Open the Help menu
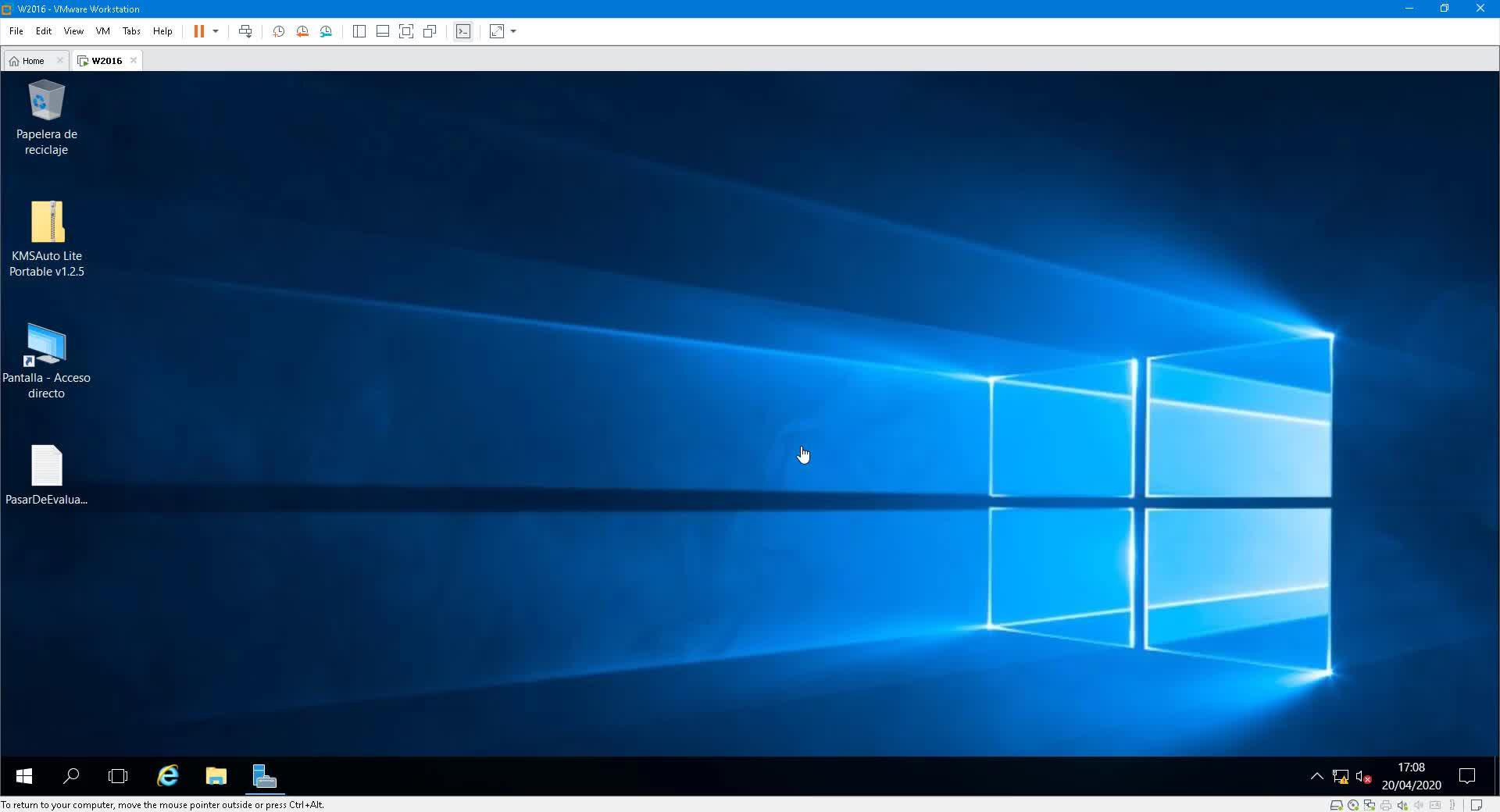 click(162, 31)
